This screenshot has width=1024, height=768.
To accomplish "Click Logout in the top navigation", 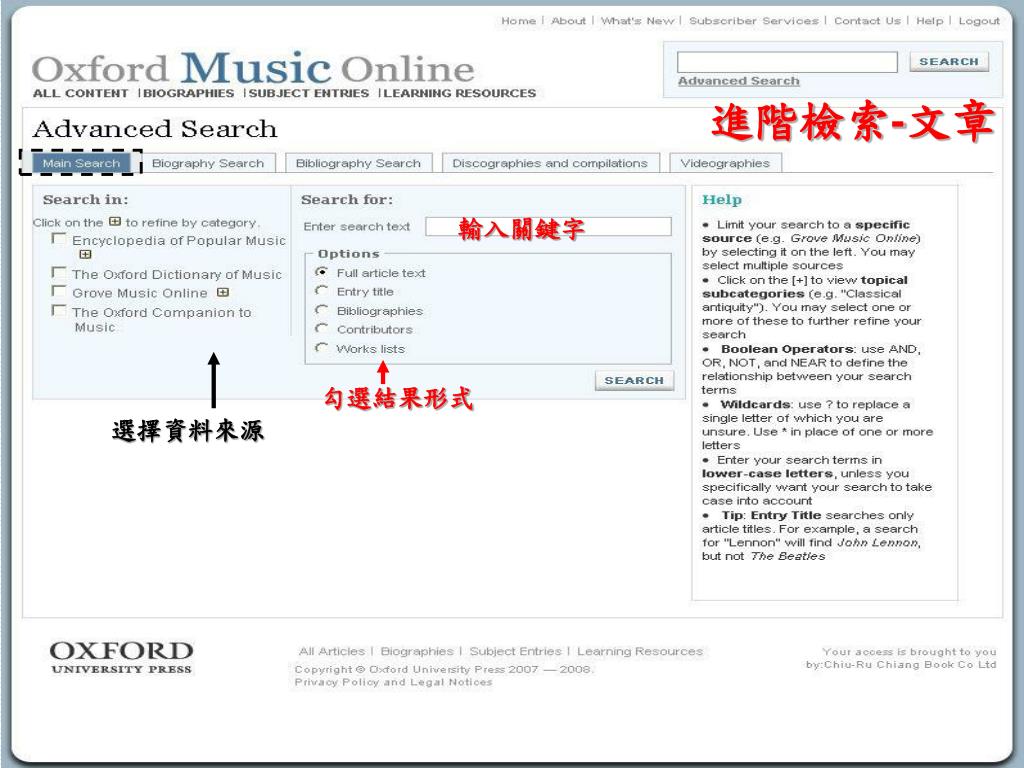I will pos(979,21).
